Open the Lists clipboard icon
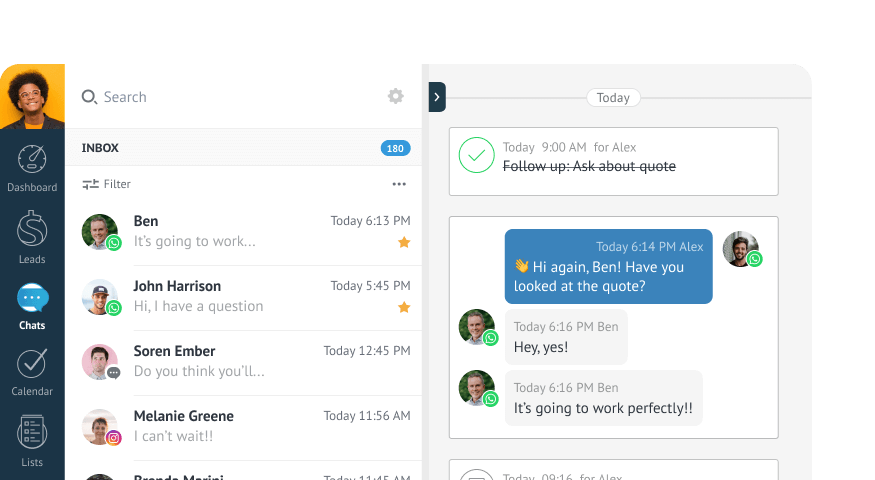Image resolution: width=875 pixels, height=480 pixels. tap(32, 433)
